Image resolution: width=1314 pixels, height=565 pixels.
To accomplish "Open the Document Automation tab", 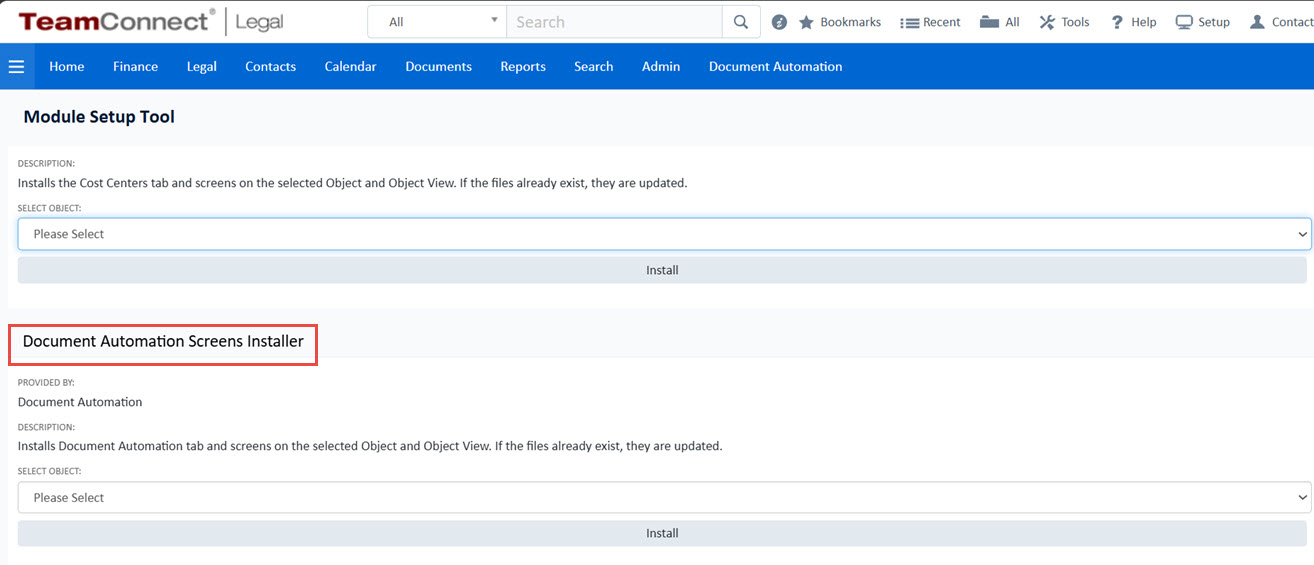I will 776,67.
